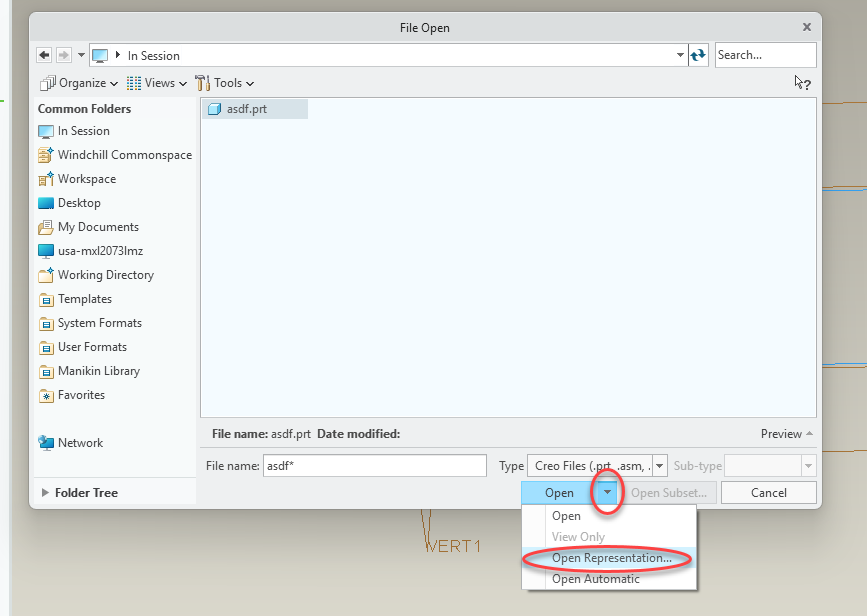Image resolution: width=867 pixels, height=616 pixels.
Task: Open the recent locations dropdown arrow
Action: [x=81, y=55]
